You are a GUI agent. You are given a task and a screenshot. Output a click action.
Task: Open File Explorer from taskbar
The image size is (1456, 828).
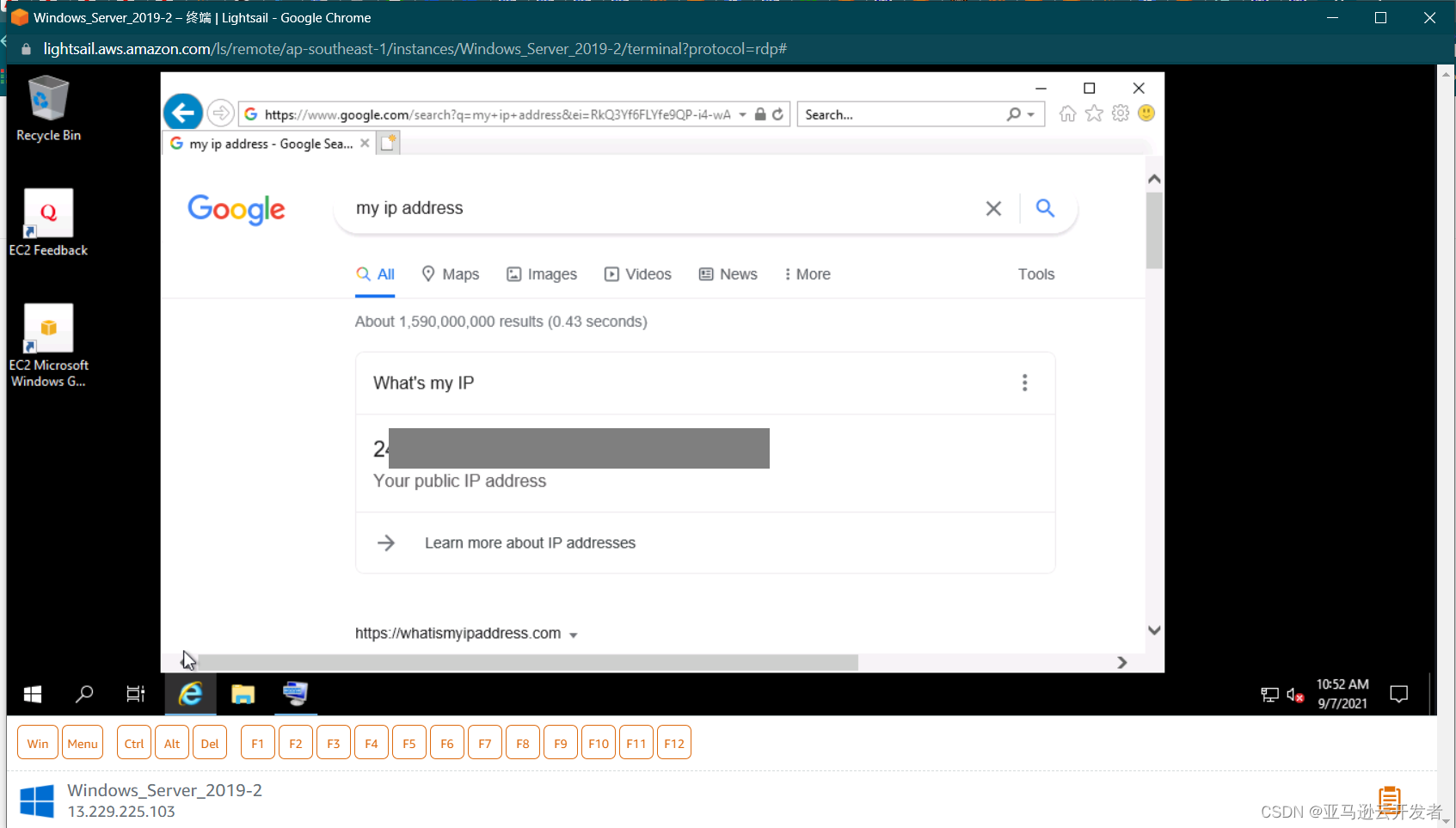pos(243,694)
